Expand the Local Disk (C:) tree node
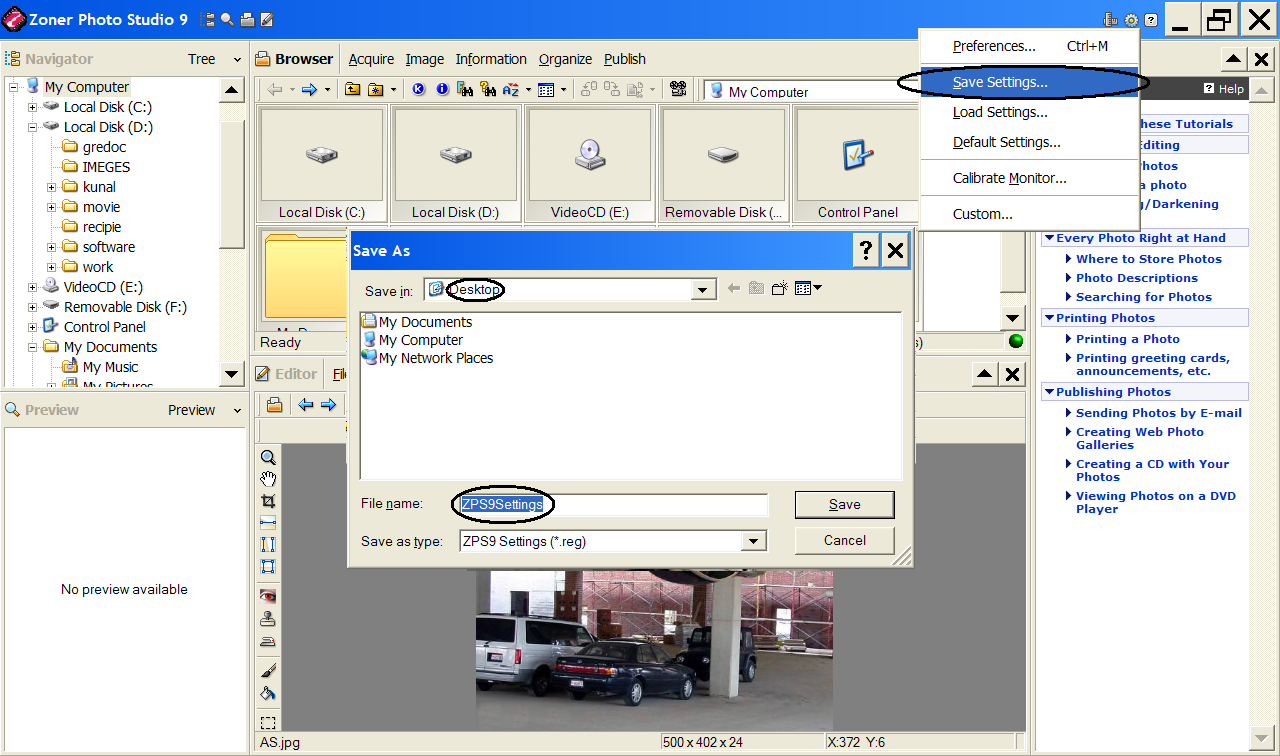This screenshot has width=1280, height=756. [x=33, y=107]
